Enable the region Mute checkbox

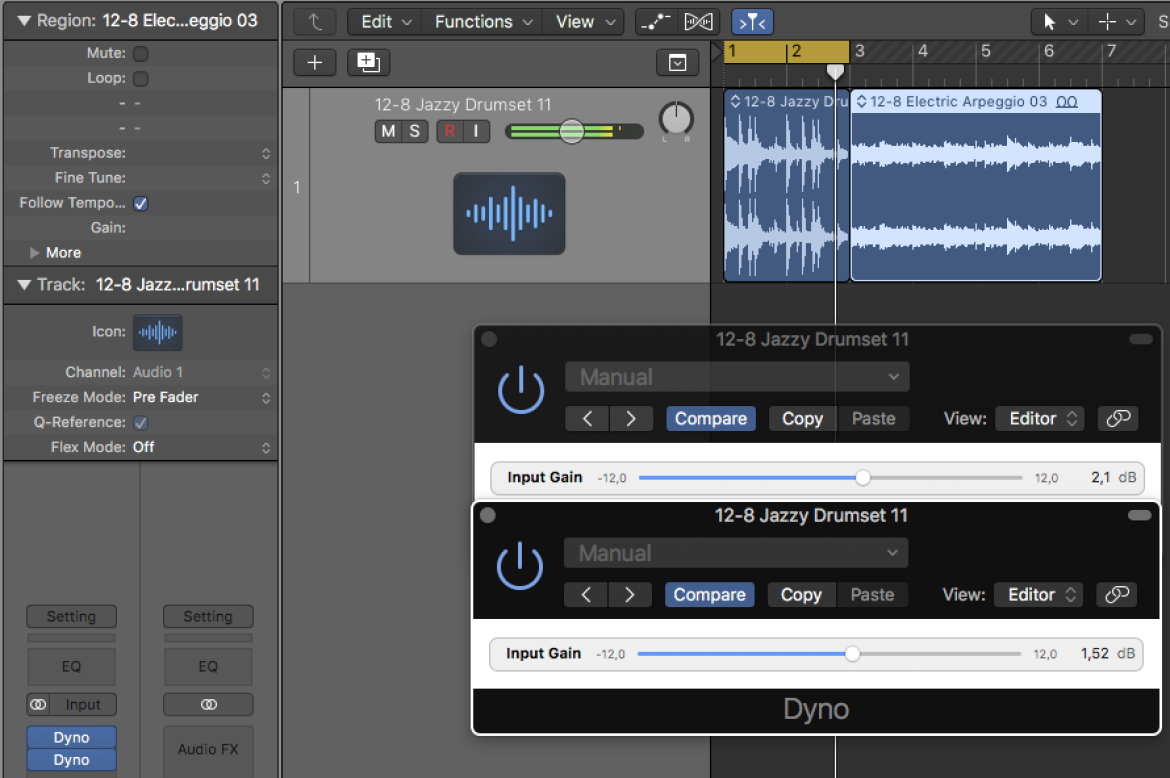[x=140, y=54]
